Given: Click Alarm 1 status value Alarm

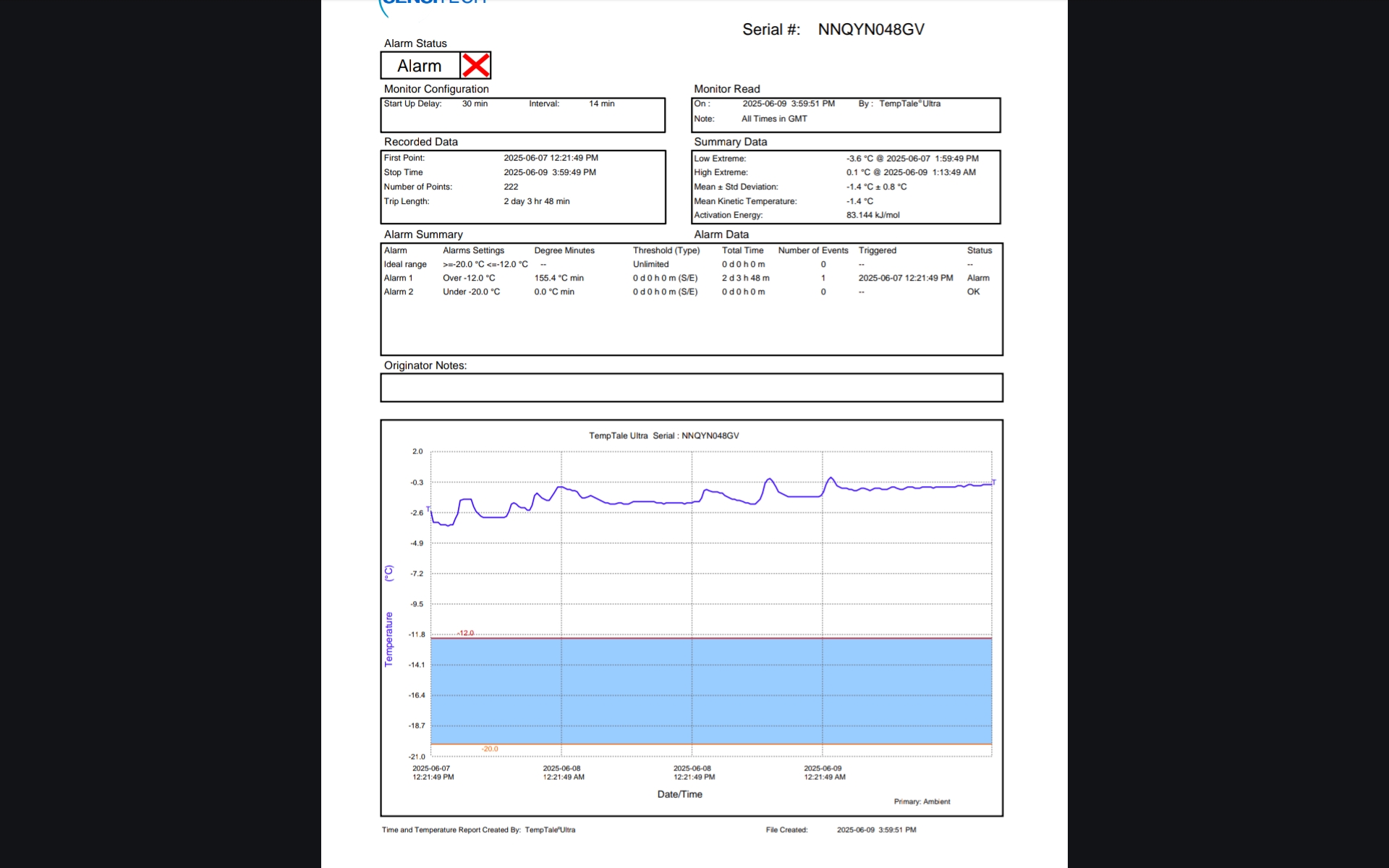Looking at the screenshot, I should click(x=978, y=278).
